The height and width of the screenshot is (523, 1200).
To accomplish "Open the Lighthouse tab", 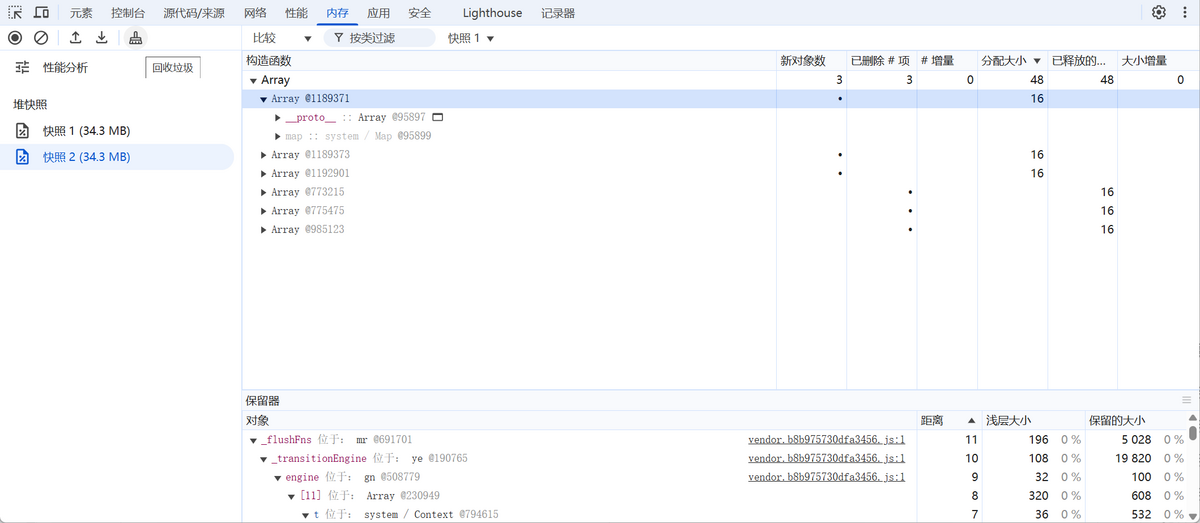I will point(492,13).
